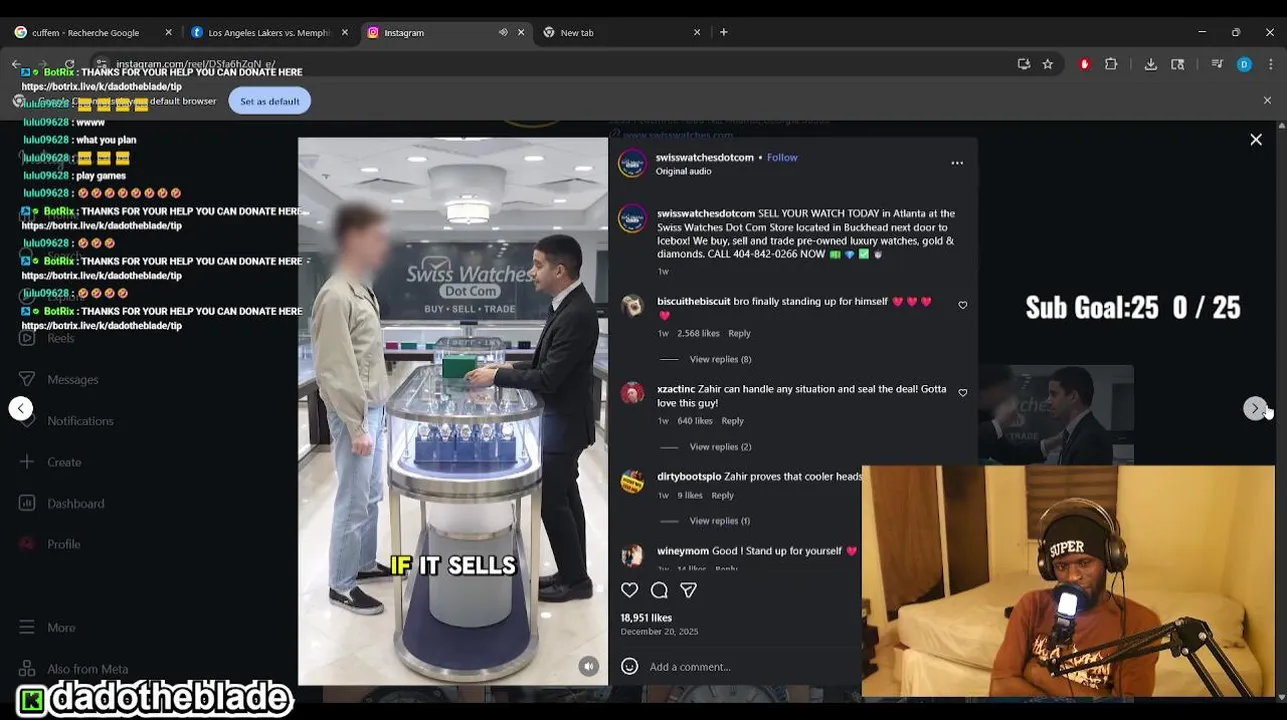Viewport: 1287px width, 720px height.
Task: Open Messages in Instagram sidebar
Action: (x=59, y=380)
